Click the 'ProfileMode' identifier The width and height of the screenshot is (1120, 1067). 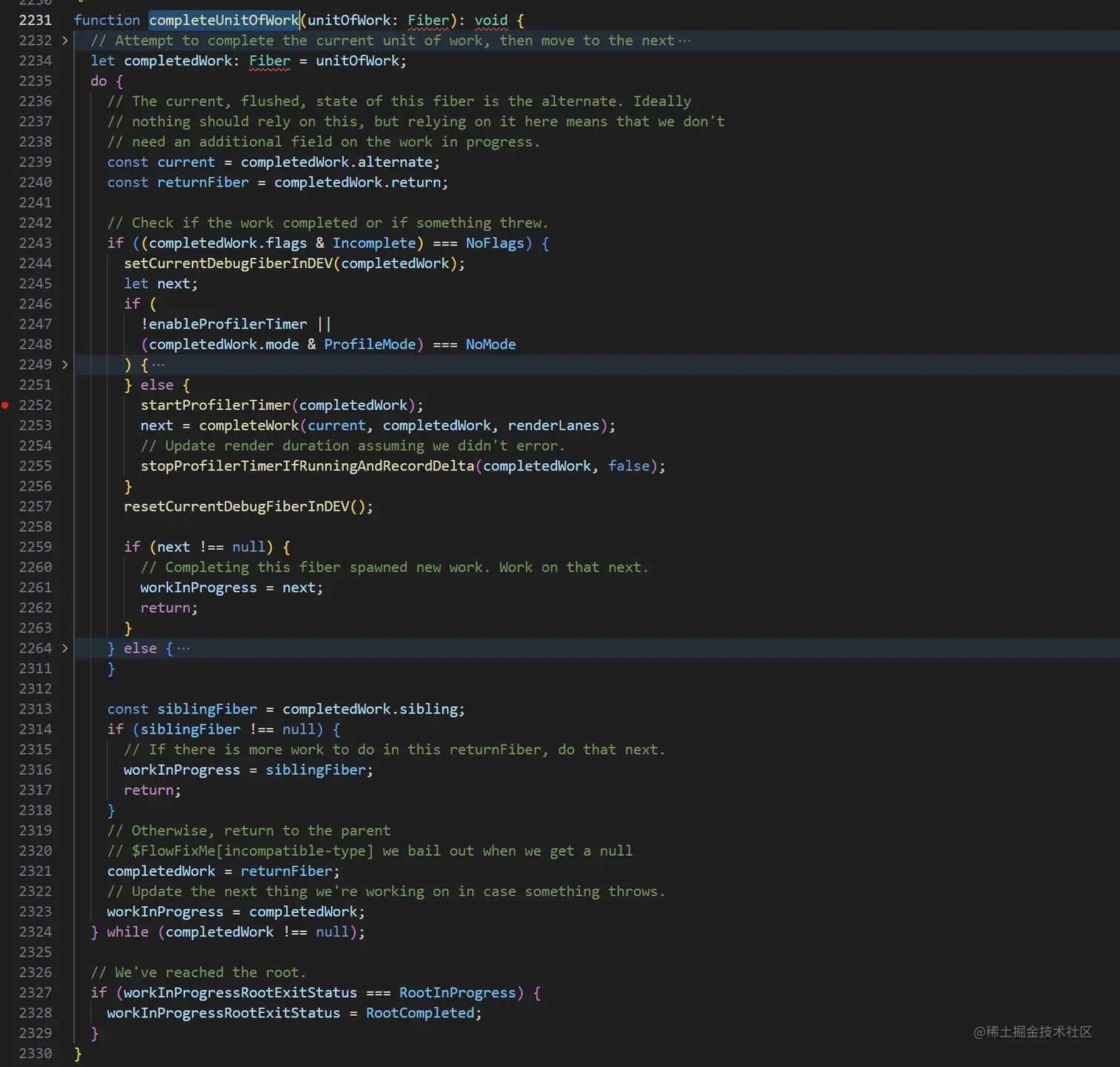tap(370, 345)
